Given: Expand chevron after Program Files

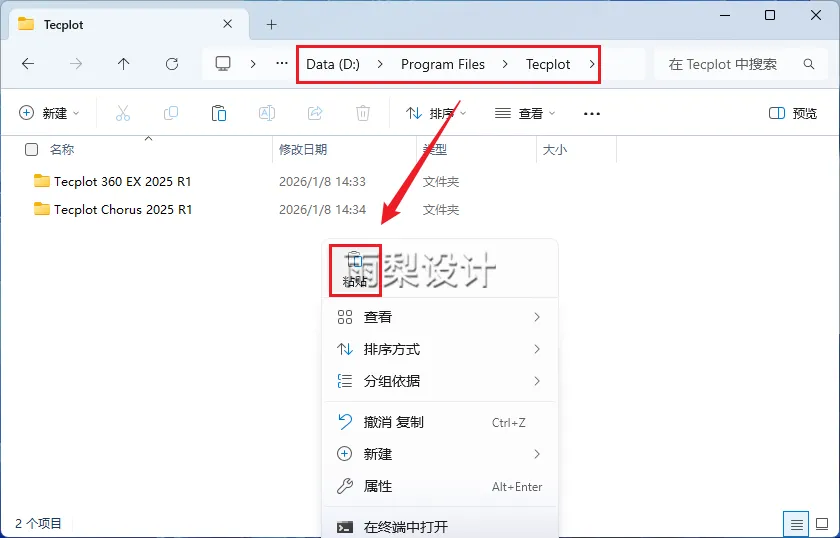Looking at the screenshot, I should 505,64.
